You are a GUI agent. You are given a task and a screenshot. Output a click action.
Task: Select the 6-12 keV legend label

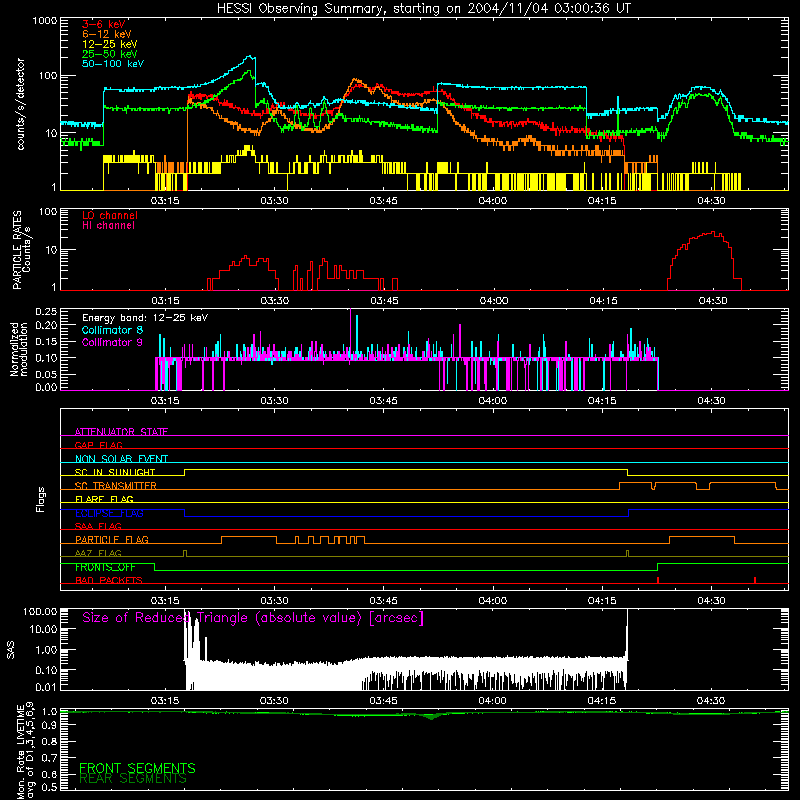tap(107, 34)
